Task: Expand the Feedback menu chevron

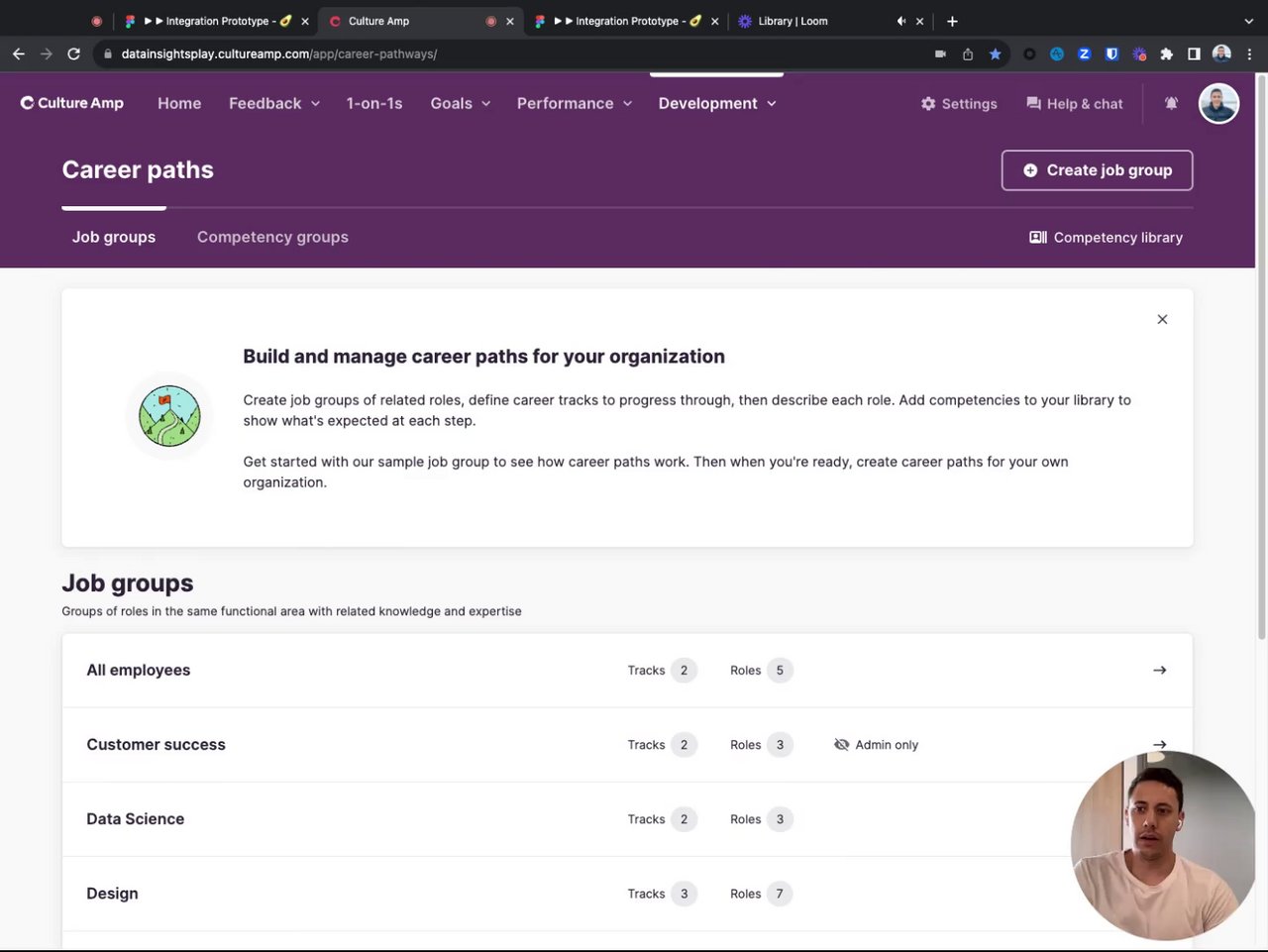Action: [315, 104]
